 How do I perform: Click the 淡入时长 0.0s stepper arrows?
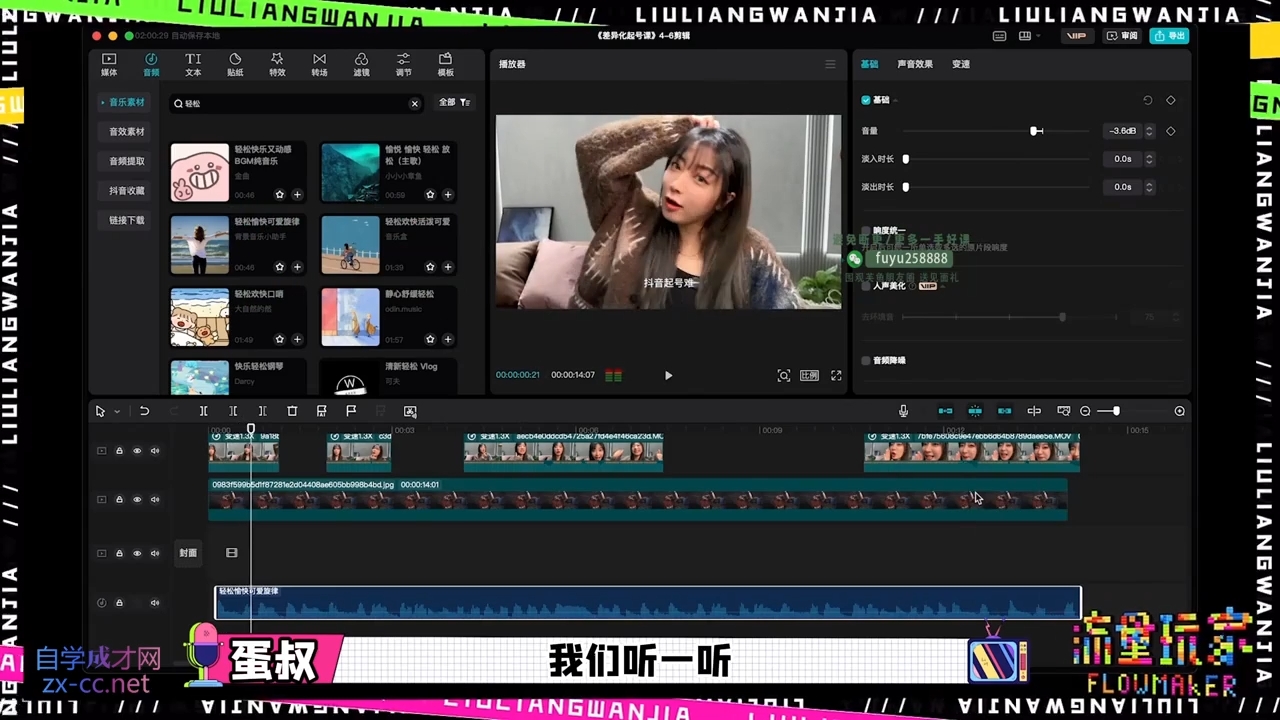pos(1149,159)
